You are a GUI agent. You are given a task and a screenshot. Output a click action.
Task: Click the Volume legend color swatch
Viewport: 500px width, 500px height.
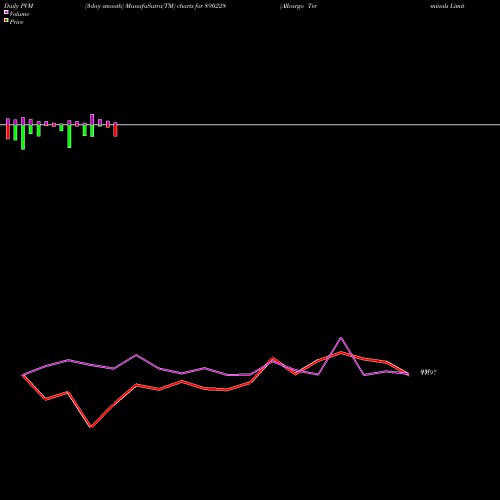click(6, 12)
